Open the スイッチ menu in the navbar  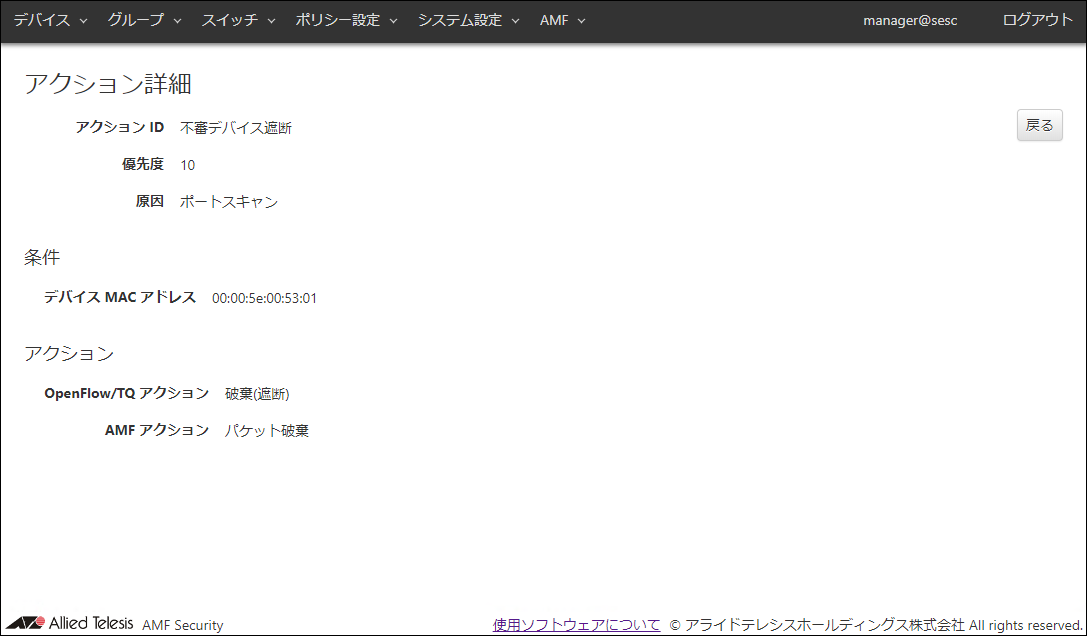pos(238,20)
